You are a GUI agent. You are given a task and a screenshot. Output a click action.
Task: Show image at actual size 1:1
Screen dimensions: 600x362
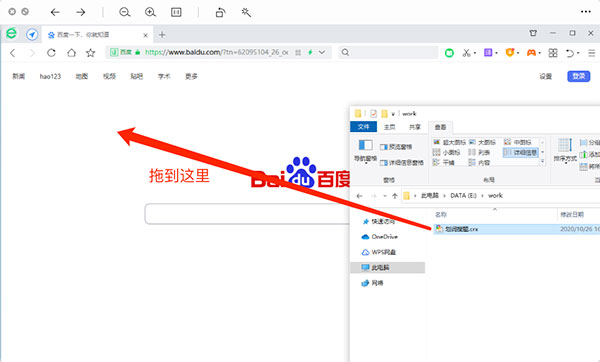[176, 12]
